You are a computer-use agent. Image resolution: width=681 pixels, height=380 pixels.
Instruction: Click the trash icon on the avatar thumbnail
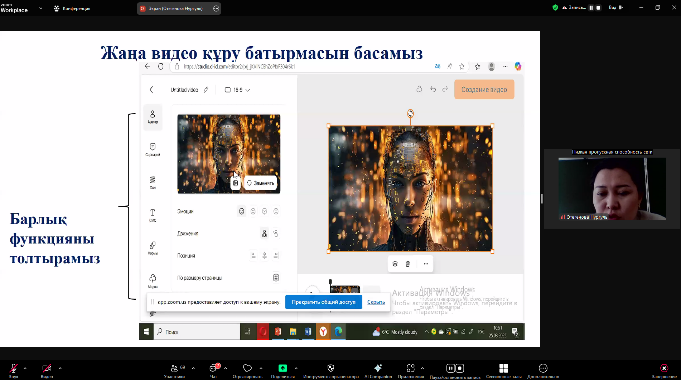pyautogui.click(x=235, y=183)
